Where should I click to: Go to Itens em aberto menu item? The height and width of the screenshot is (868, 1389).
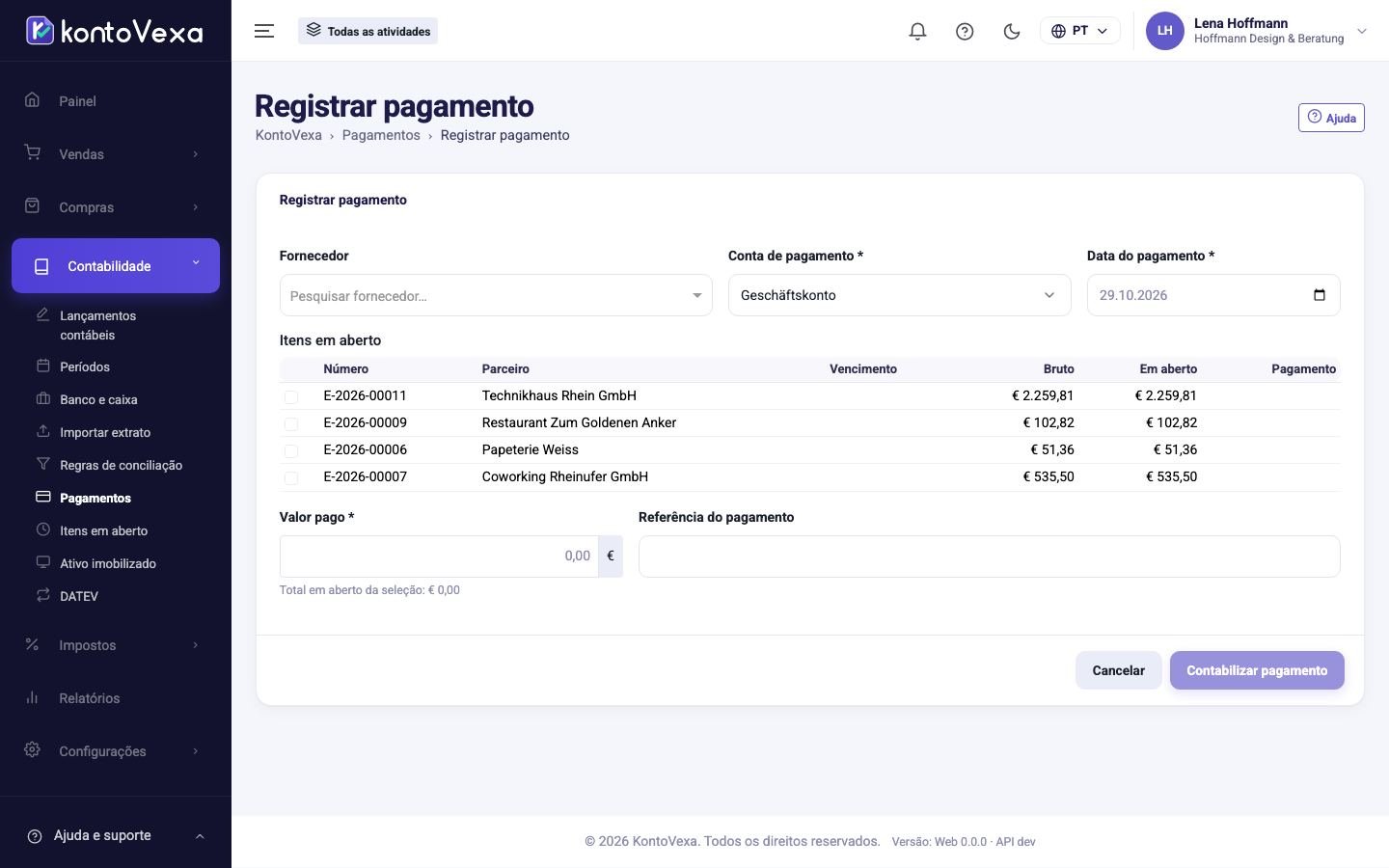coord(103,530)
